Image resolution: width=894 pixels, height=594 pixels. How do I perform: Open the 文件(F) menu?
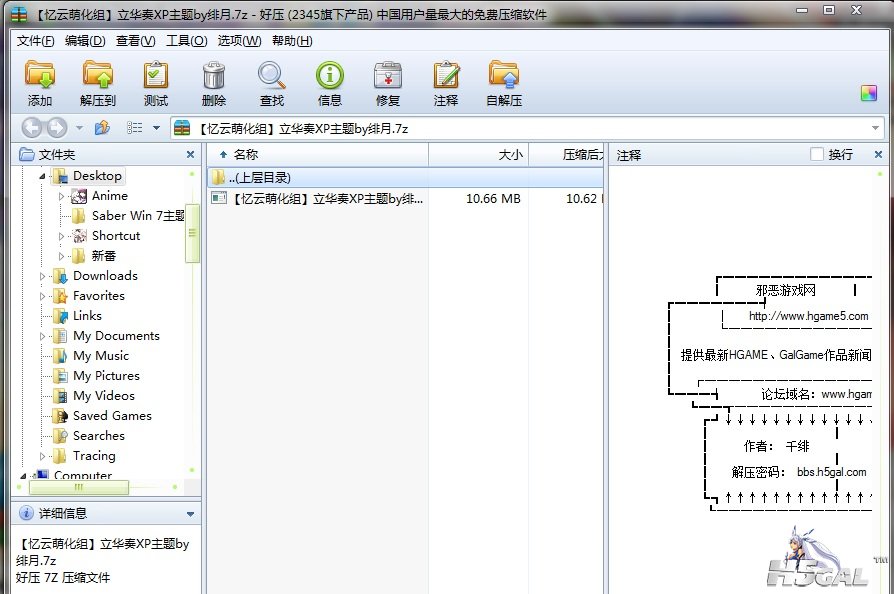(x=36, y=41)
